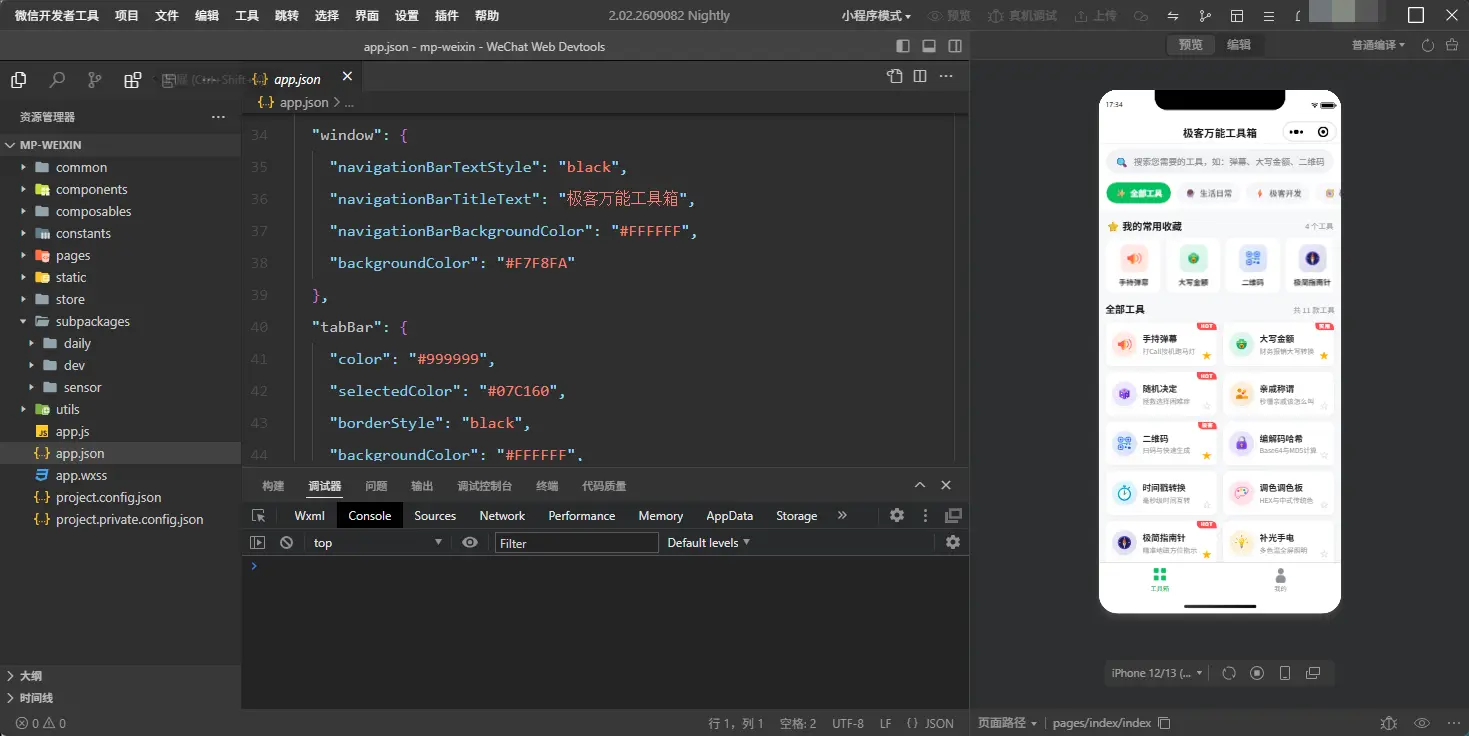Toggle the eye icon in simulator status bar
The height and width of the screenshot is (736, 1469).
pyautogui.click(x=1421, y=723)
